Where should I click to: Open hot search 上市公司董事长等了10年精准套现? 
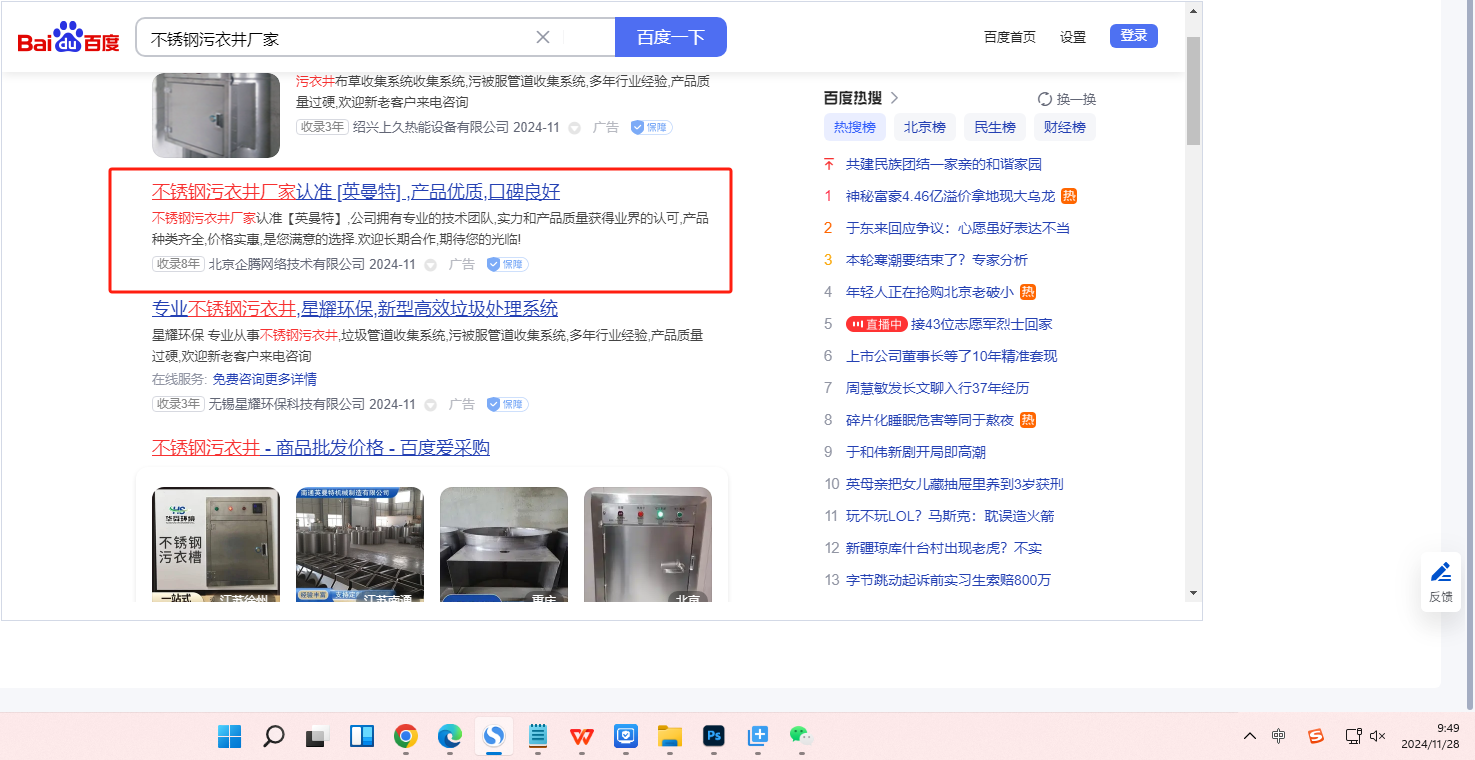click(951, 356)
